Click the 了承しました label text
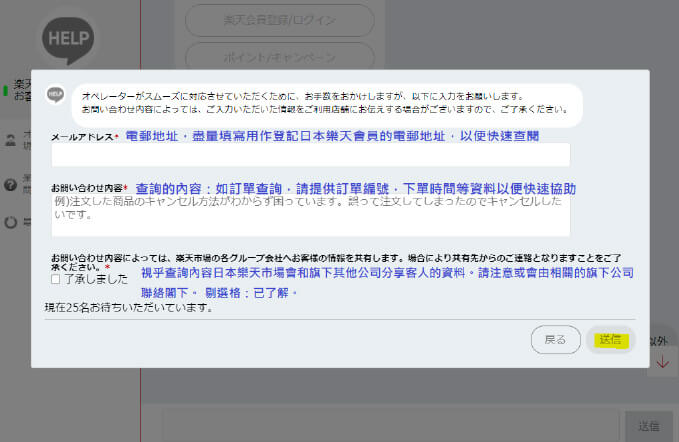Viewport: 679px width, 442px height. click(95, 279)
